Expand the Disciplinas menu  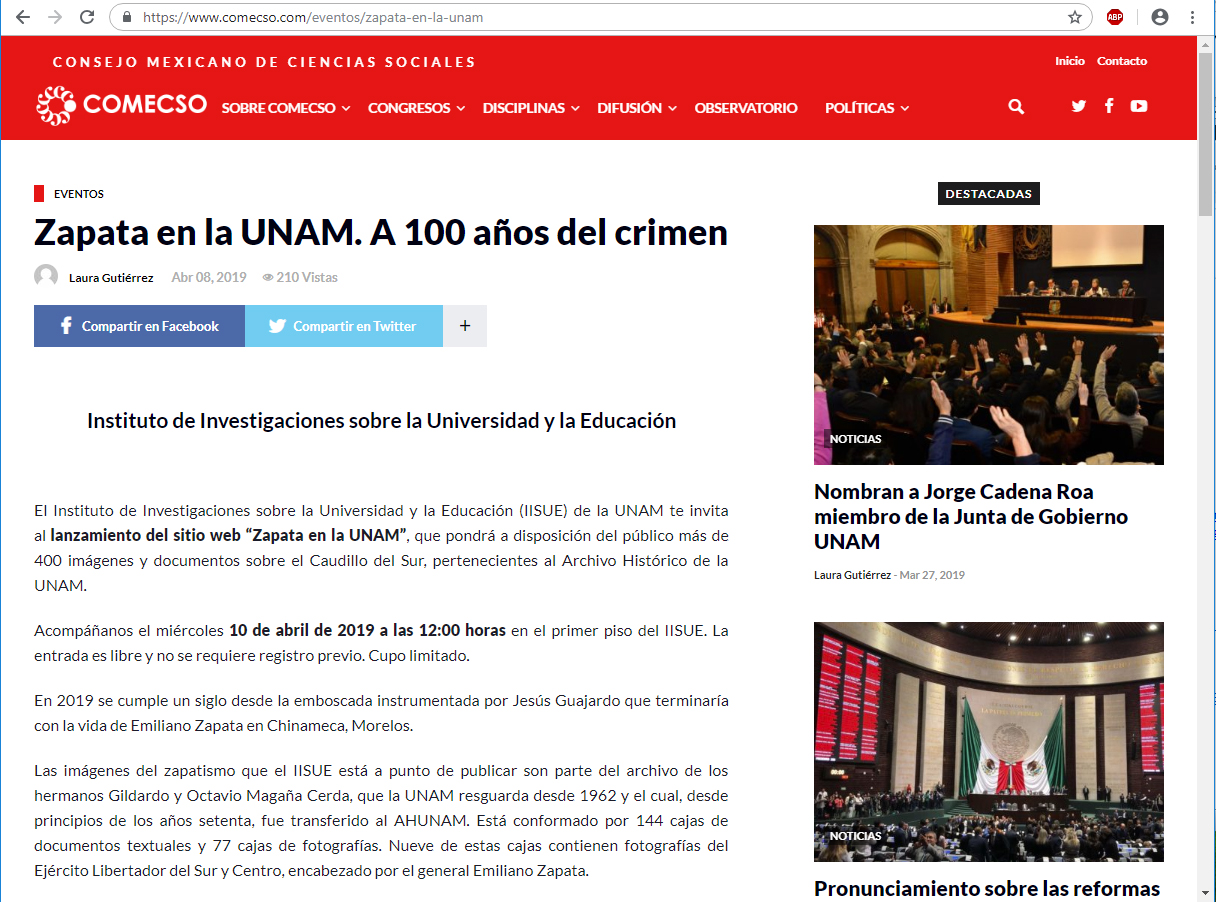[x=531, y=108]
